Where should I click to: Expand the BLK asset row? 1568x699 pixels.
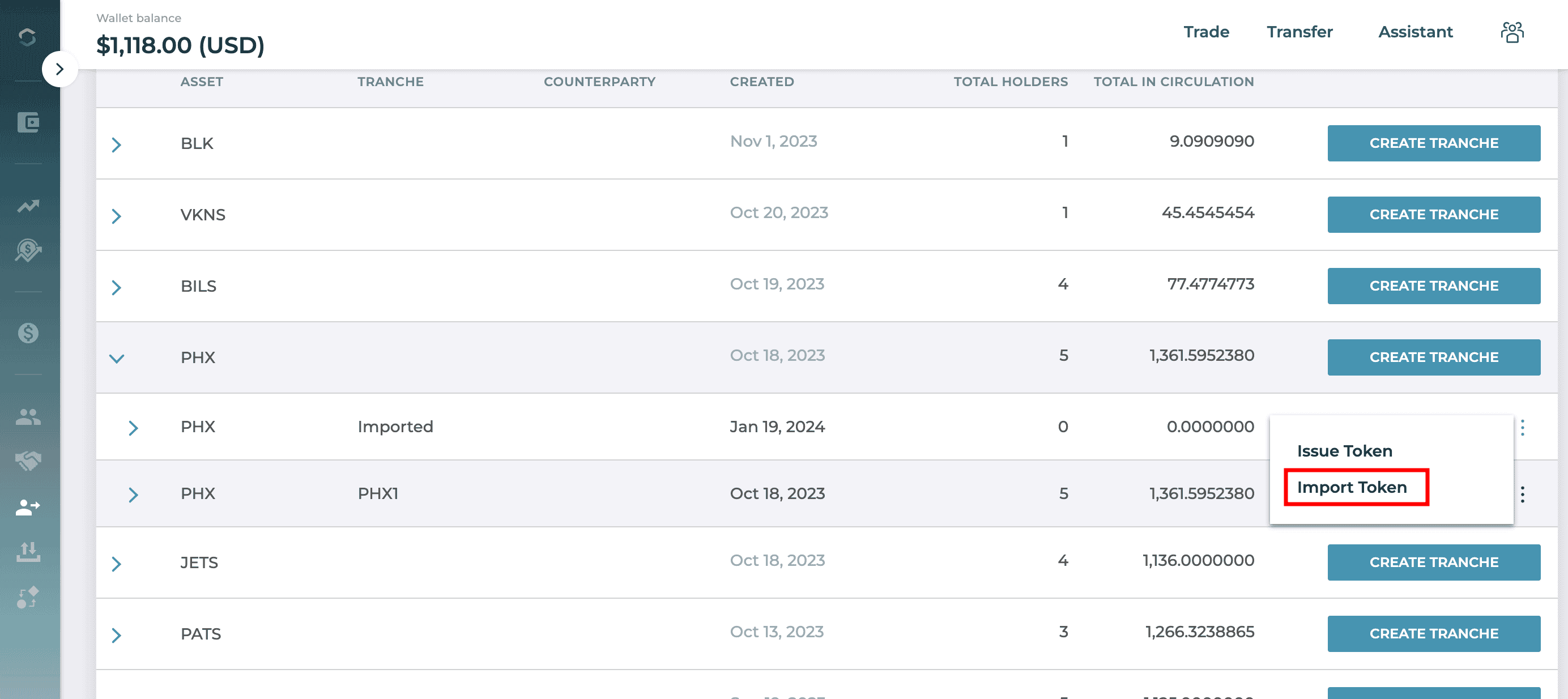(x=117, y=144)
